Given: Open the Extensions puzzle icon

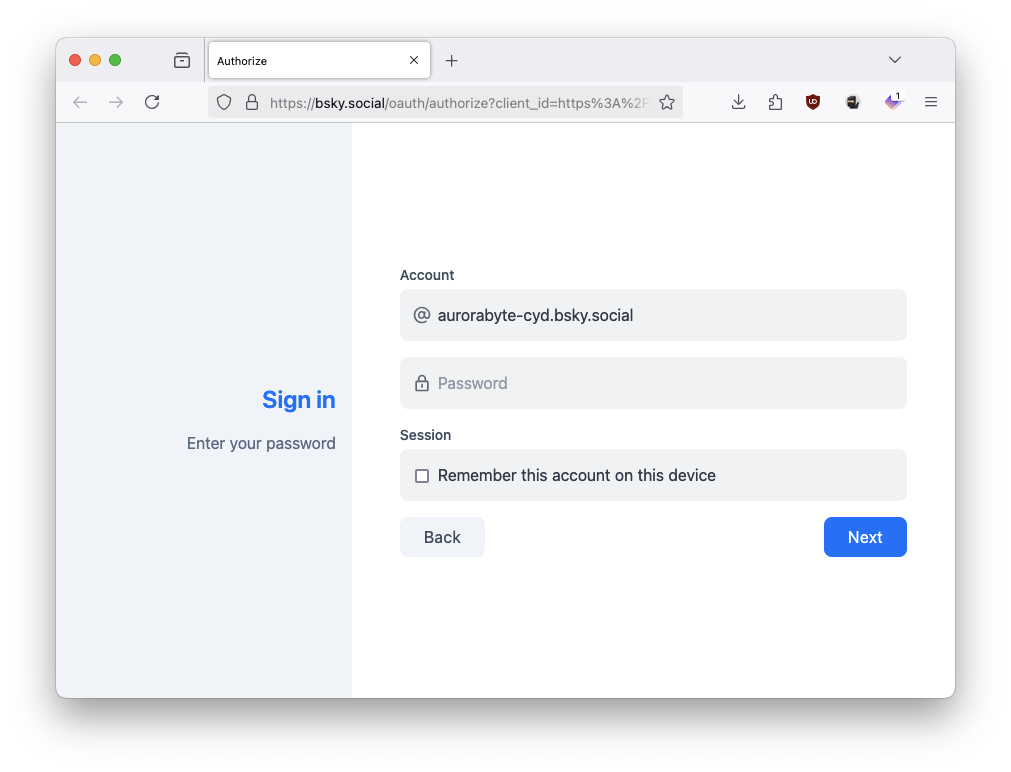Looking at the screenshot, I should tap(775, 102).
